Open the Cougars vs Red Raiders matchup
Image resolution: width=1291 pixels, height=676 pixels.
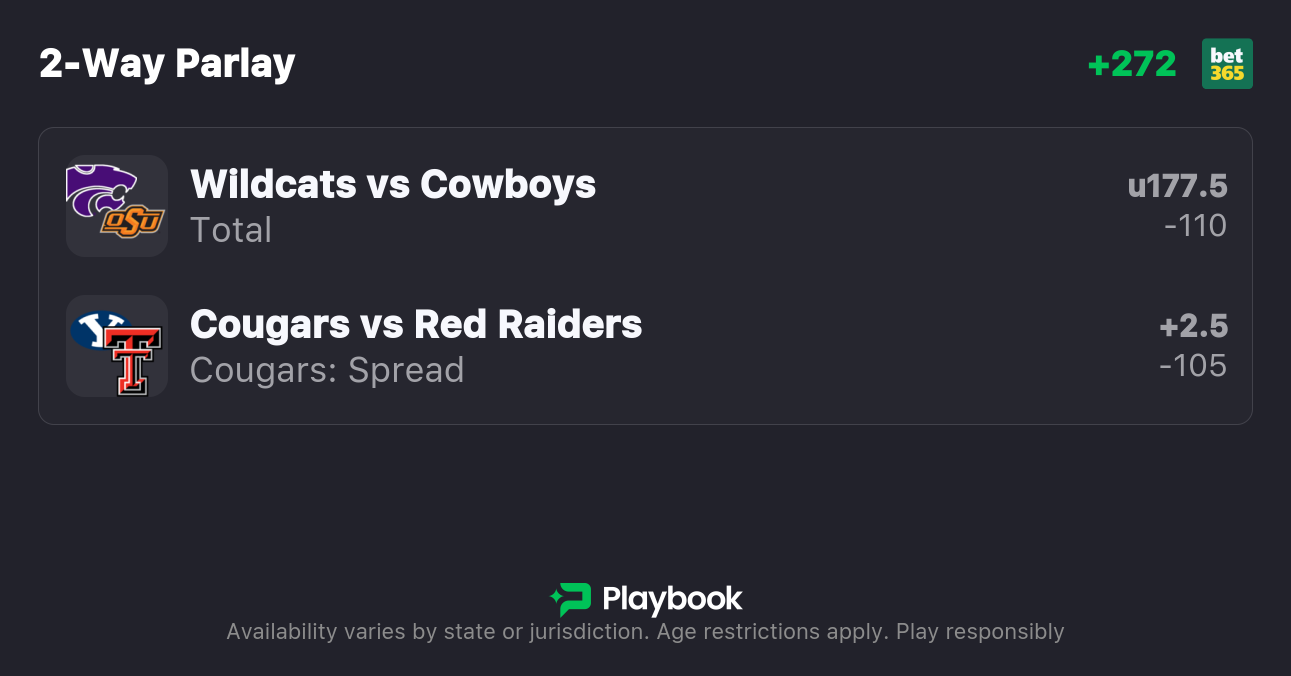coord(416,324)
